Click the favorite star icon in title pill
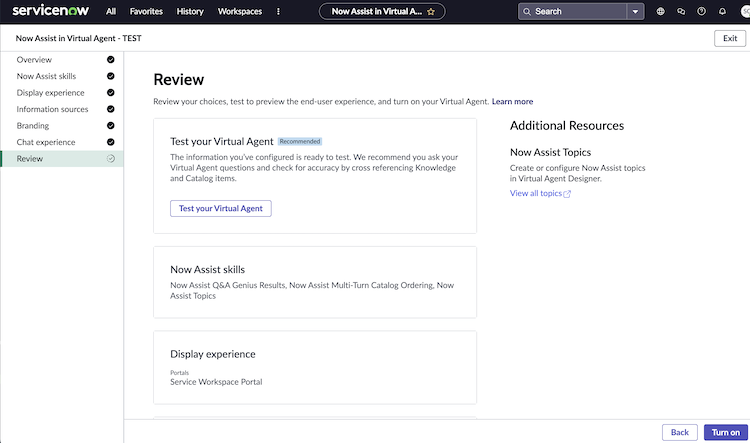 coord(431,11)
